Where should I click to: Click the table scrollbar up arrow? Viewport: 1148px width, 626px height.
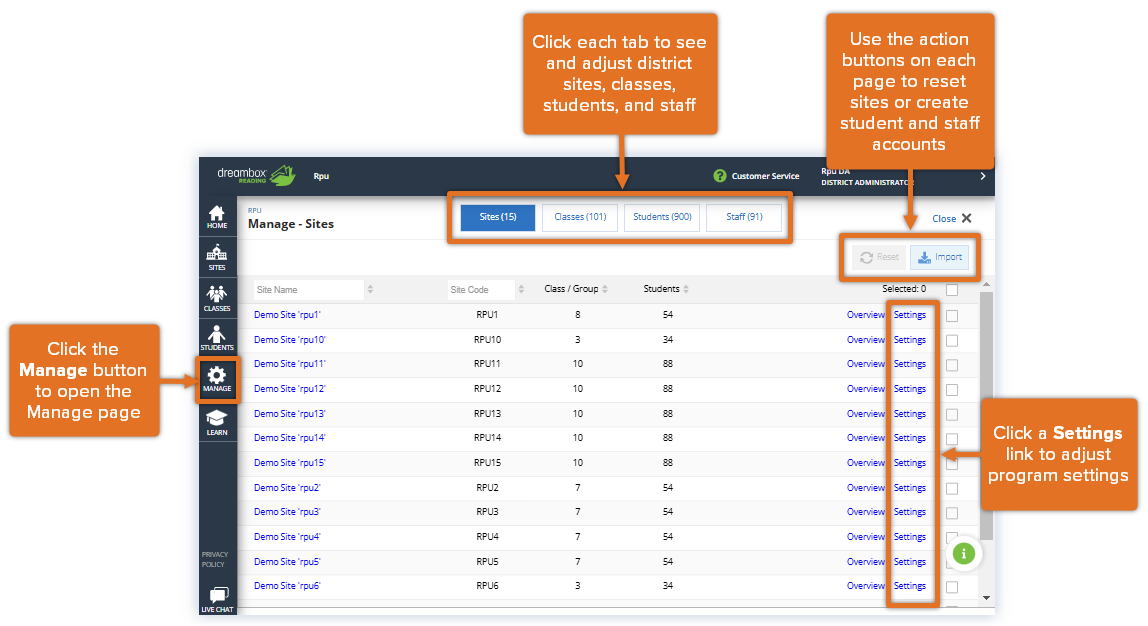point(986,284)
